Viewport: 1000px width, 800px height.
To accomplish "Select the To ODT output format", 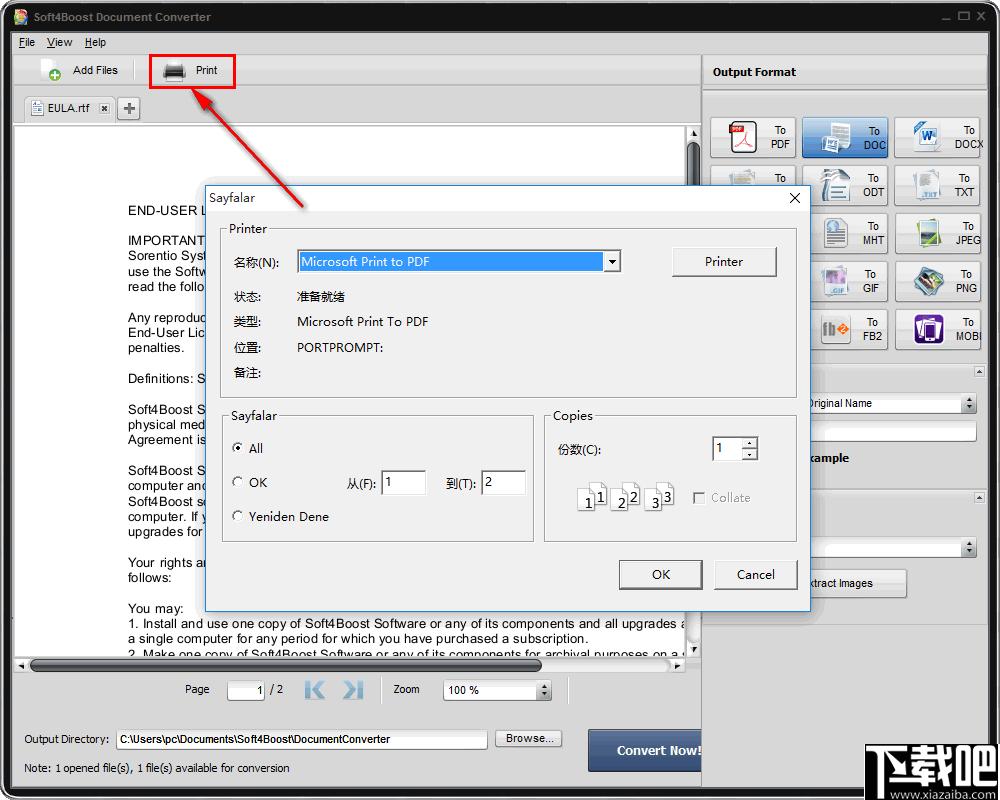I will click(850, 185).
